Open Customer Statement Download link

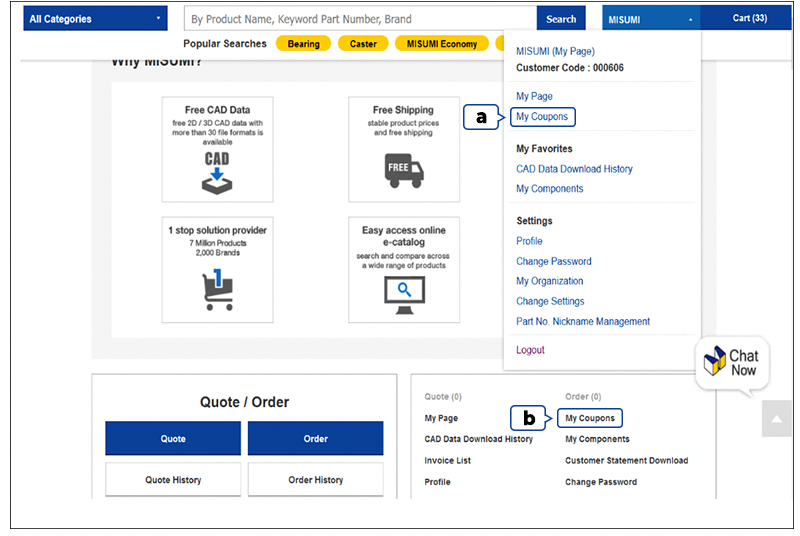(626, 461)
